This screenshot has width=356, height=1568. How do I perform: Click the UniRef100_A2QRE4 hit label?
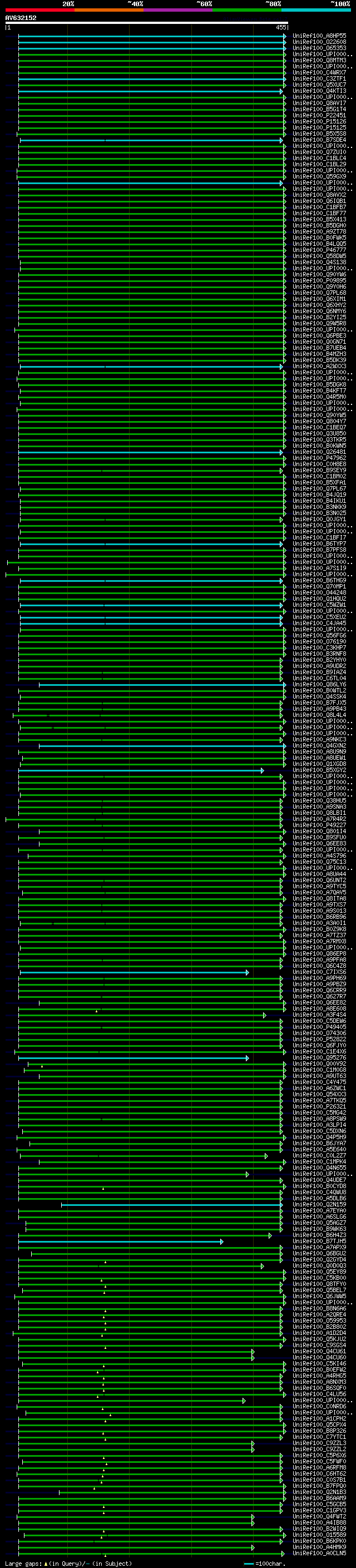point(319,1314)
